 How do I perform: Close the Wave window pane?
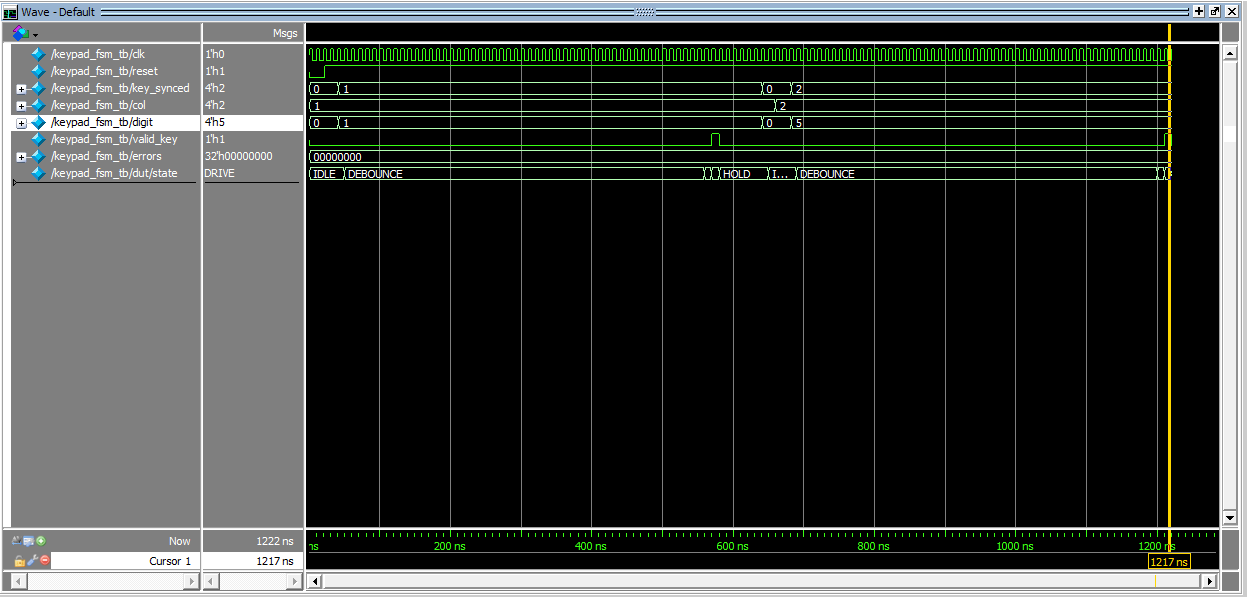coord(1230,11)
